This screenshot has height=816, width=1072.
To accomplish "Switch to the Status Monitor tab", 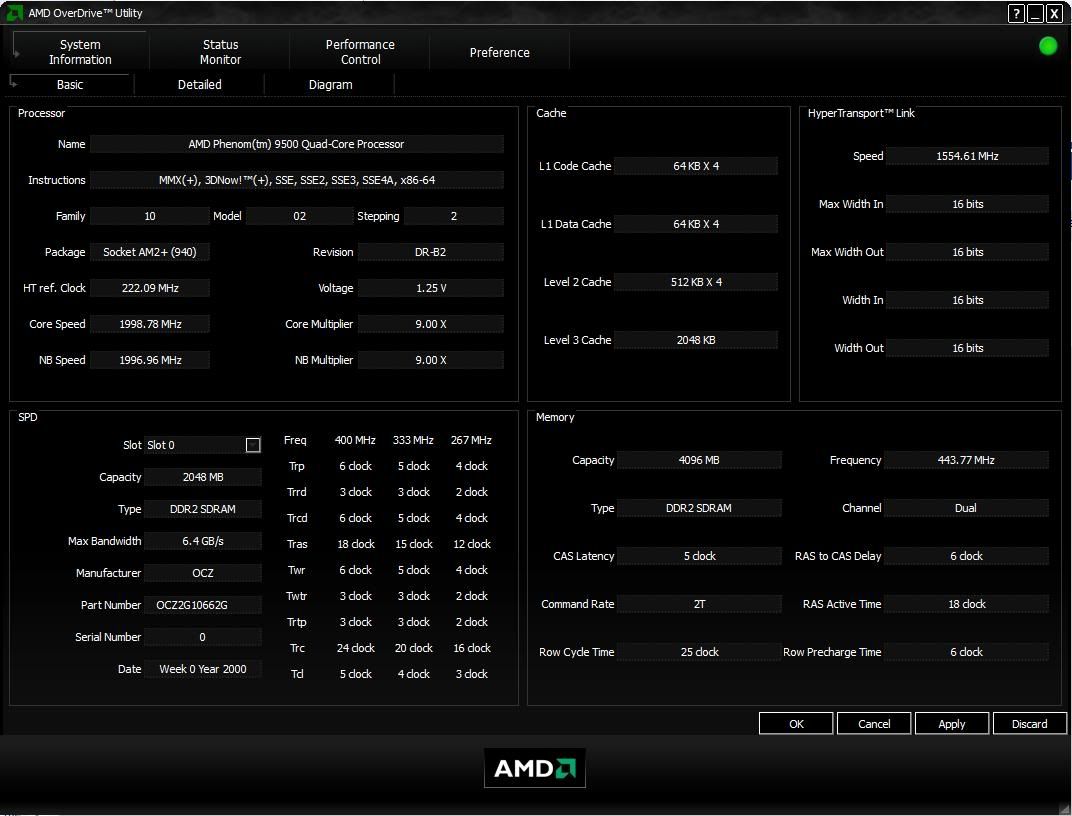I will 220,52.
